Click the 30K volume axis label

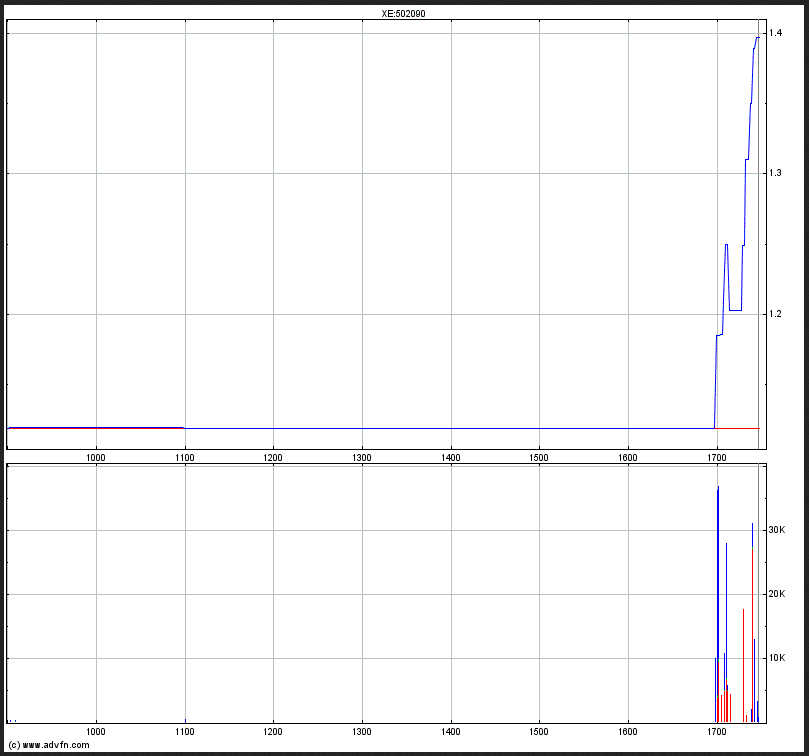point(777,530)
